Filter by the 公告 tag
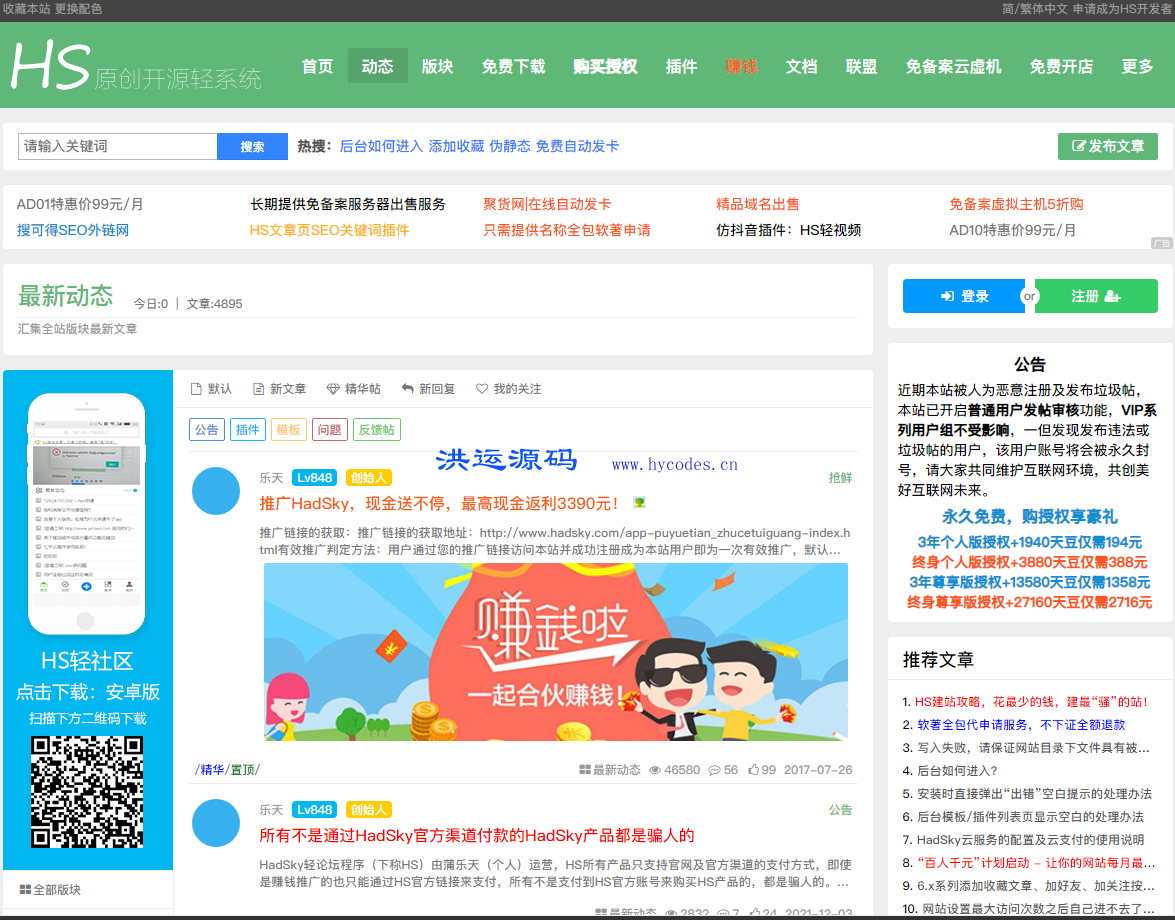 coord(207,429)
